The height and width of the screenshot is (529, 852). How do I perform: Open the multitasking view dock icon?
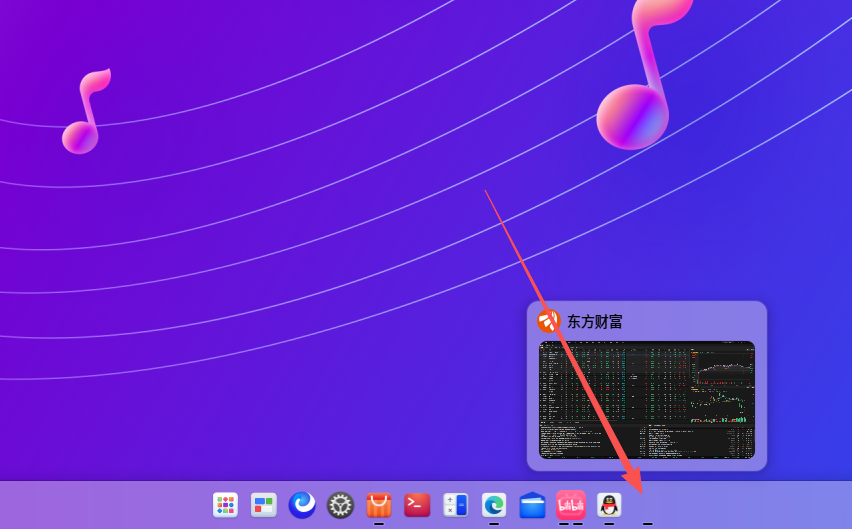pos(264,505)
